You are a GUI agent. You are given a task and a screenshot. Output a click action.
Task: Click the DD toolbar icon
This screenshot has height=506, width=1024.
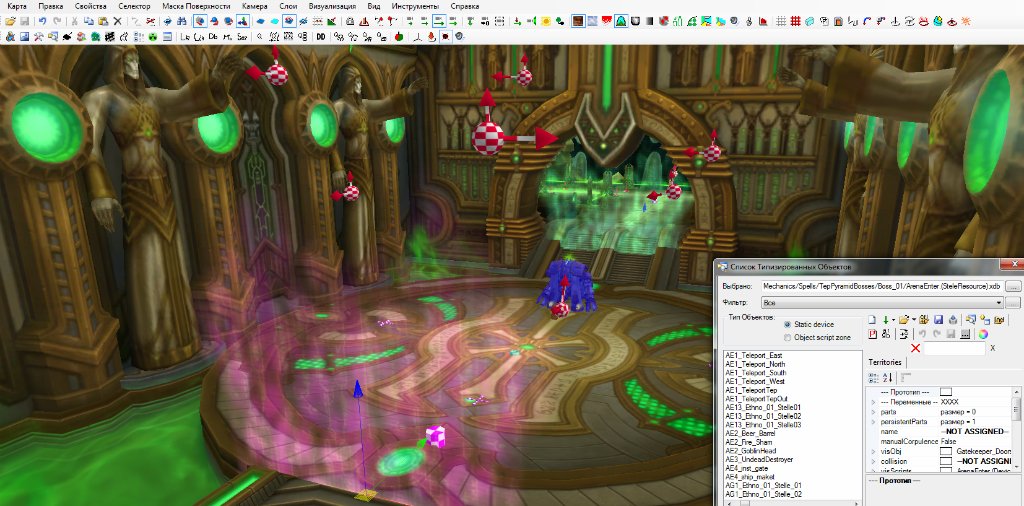point(321,37)
